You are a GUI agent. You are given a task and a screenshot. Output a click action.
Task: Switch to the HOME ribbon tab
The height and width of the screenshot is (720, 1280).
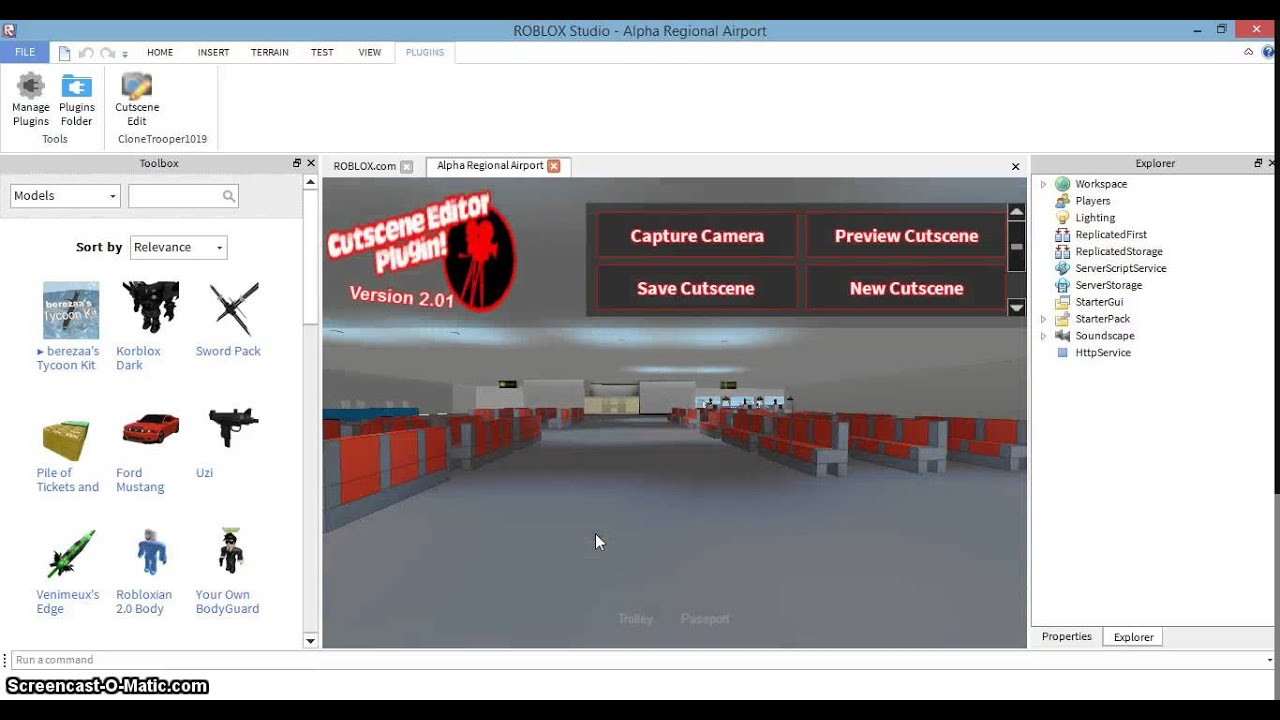click(160, 52)
